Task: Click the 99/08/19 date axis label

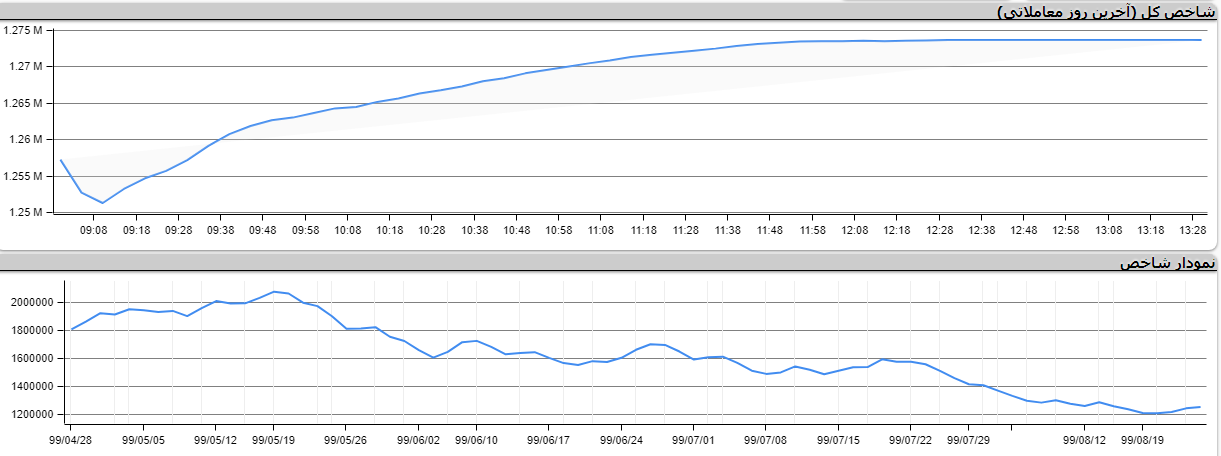Action: 1143,438
